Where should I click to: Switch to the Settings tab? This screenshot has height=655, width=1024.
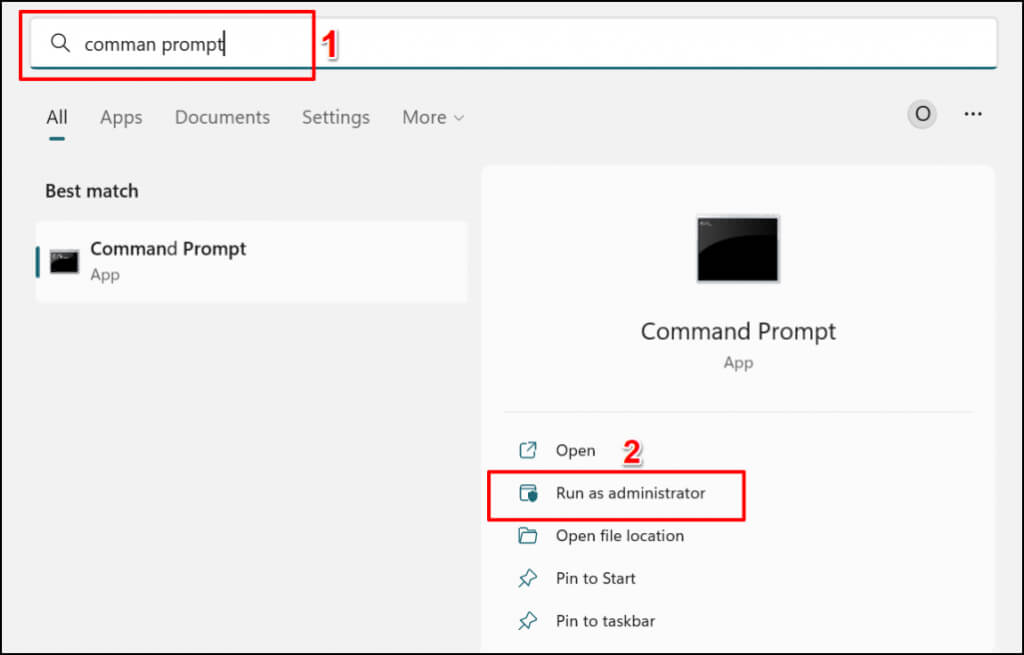pyautogui.click(x=336, y=117)
